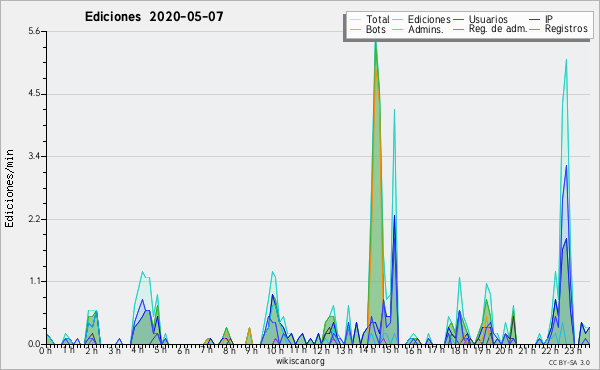Click the '4 h' x-axis label
Image resolution: width=600 pixels, height=370 pixels.
[137, 350]
